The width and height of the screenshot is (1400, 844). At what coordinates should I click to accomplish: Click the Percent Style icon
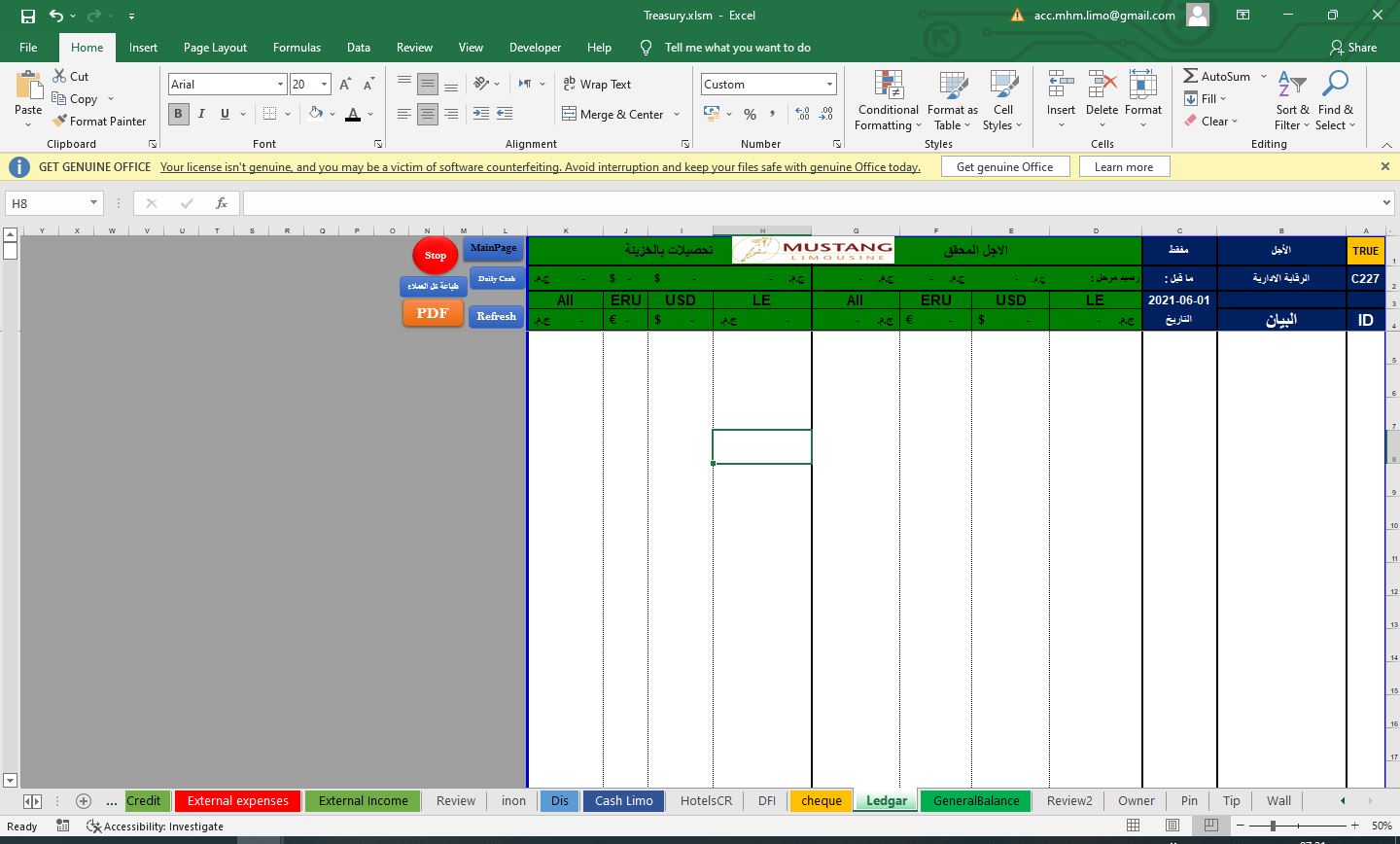coord(750,115)
